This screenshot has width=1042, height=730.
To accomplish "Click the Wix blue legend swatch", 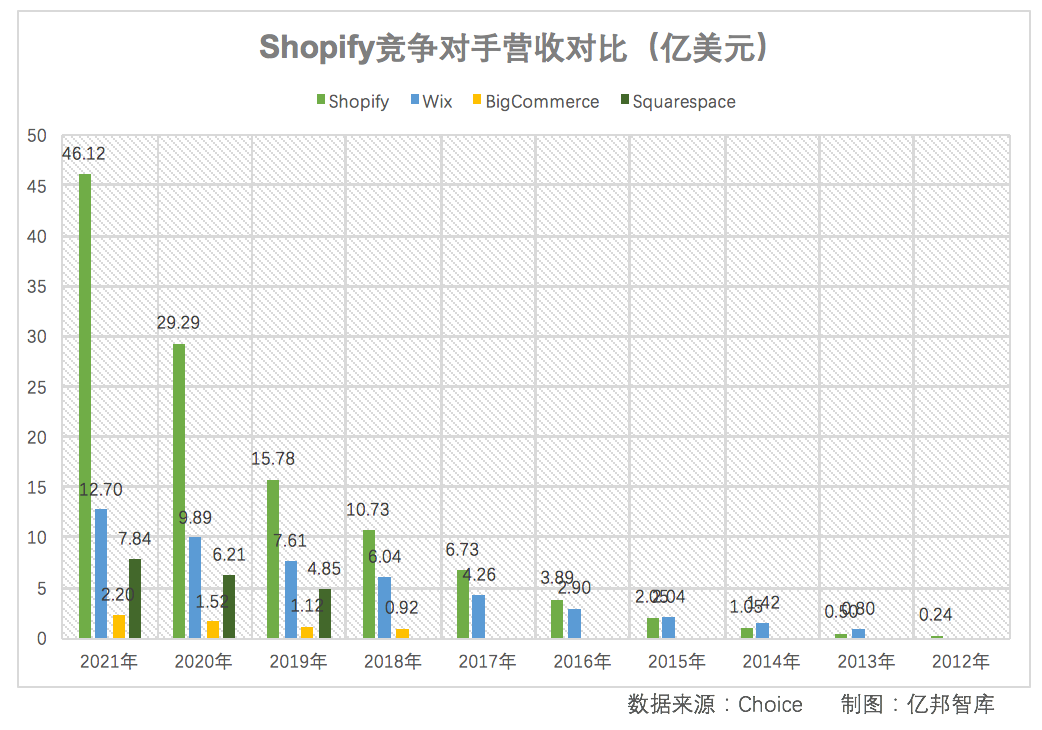I will (x=415, y=100).
